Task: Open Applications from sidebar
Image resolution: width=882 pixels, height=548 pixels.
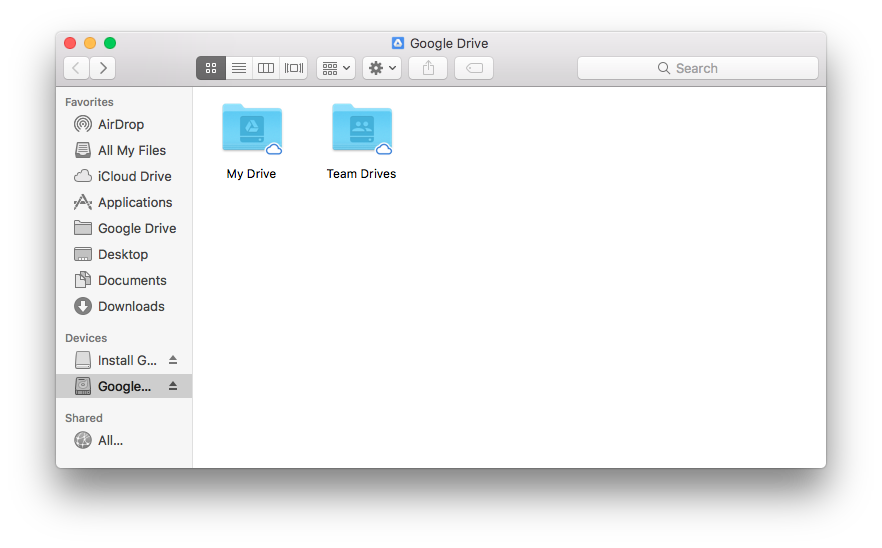Action: coord(124,202)
